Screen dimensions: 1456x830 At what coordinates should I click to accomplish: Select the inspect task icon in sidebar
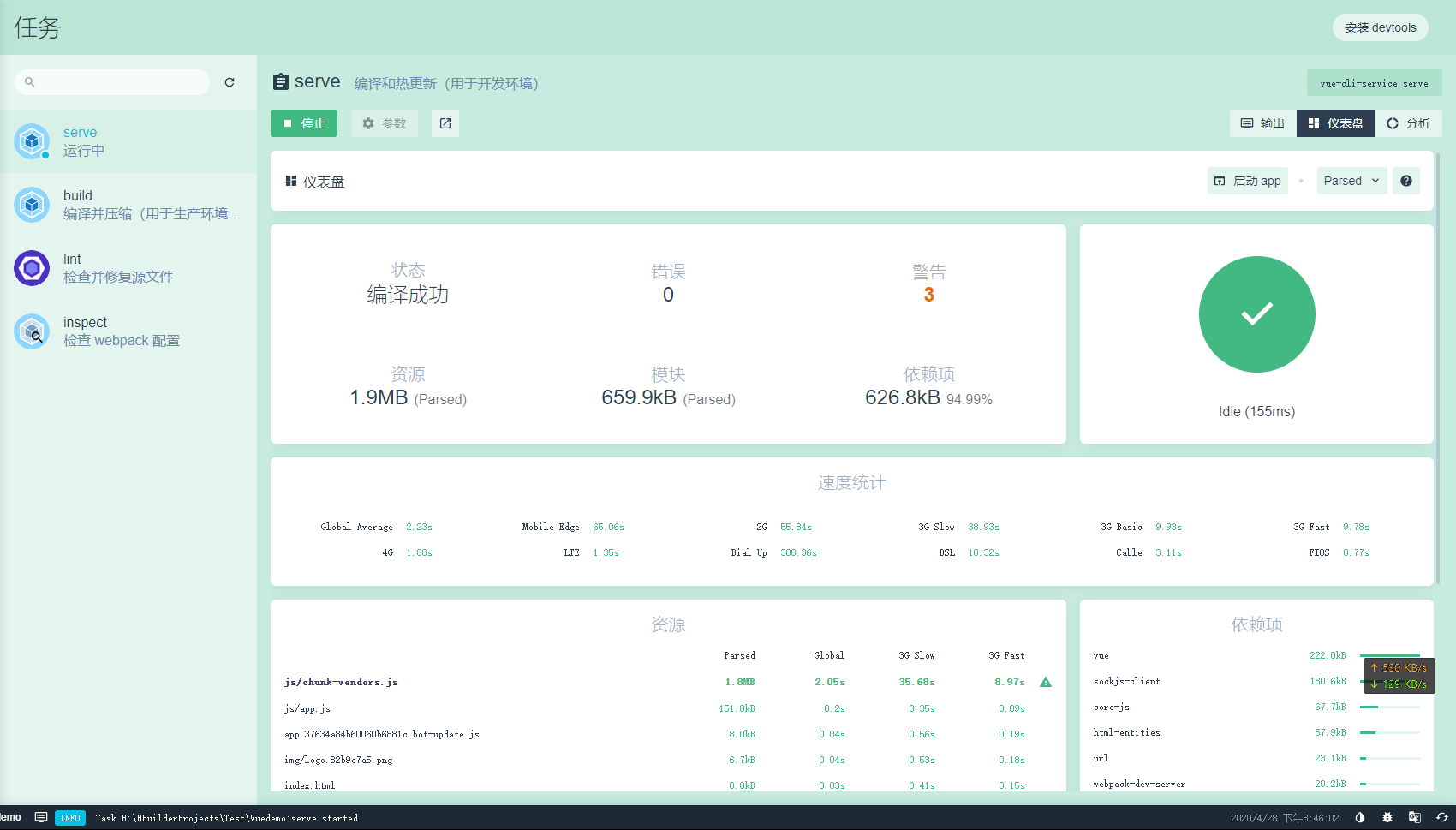click(x=32, y=331)
